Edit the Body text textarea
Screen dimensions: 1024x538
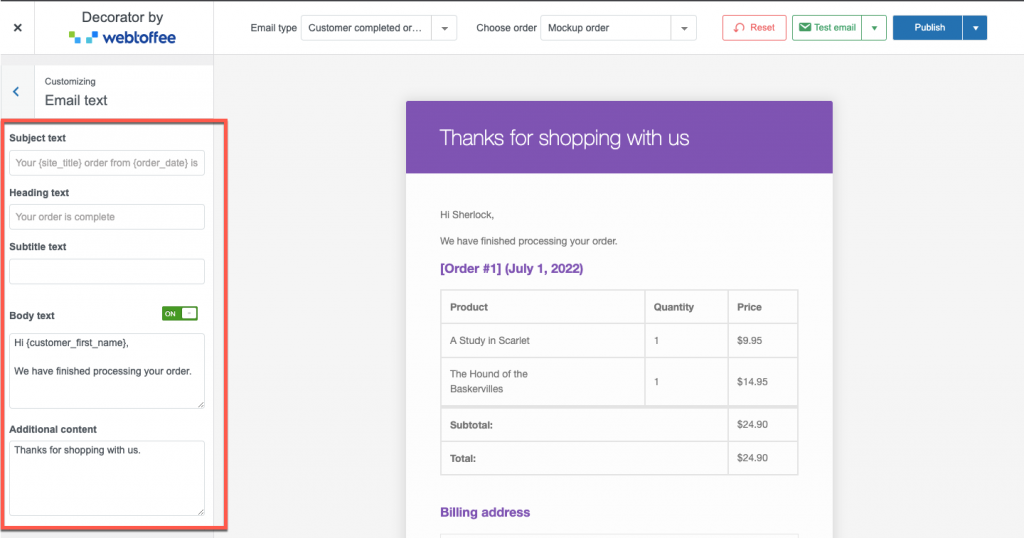[x=107, y=371]
